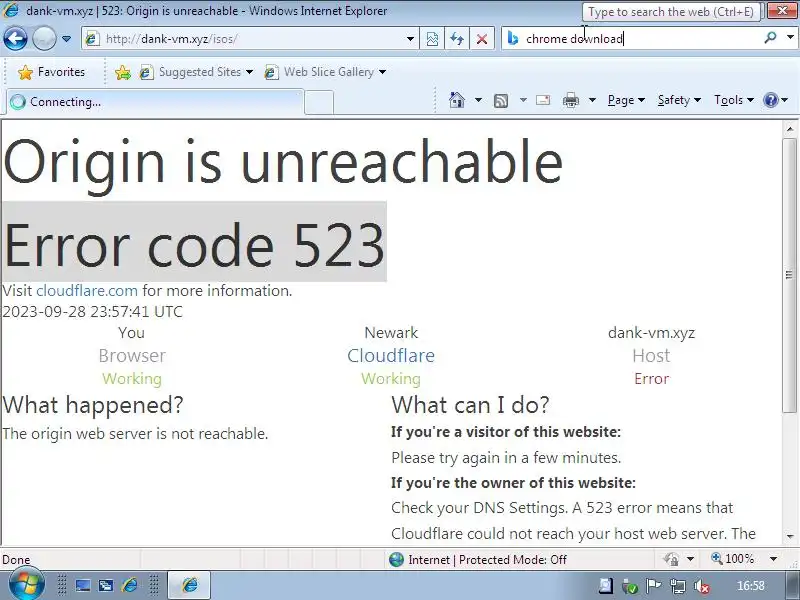
Task: Click the privacy/popup blocker status icon
Action: click(x=671, y=559)
